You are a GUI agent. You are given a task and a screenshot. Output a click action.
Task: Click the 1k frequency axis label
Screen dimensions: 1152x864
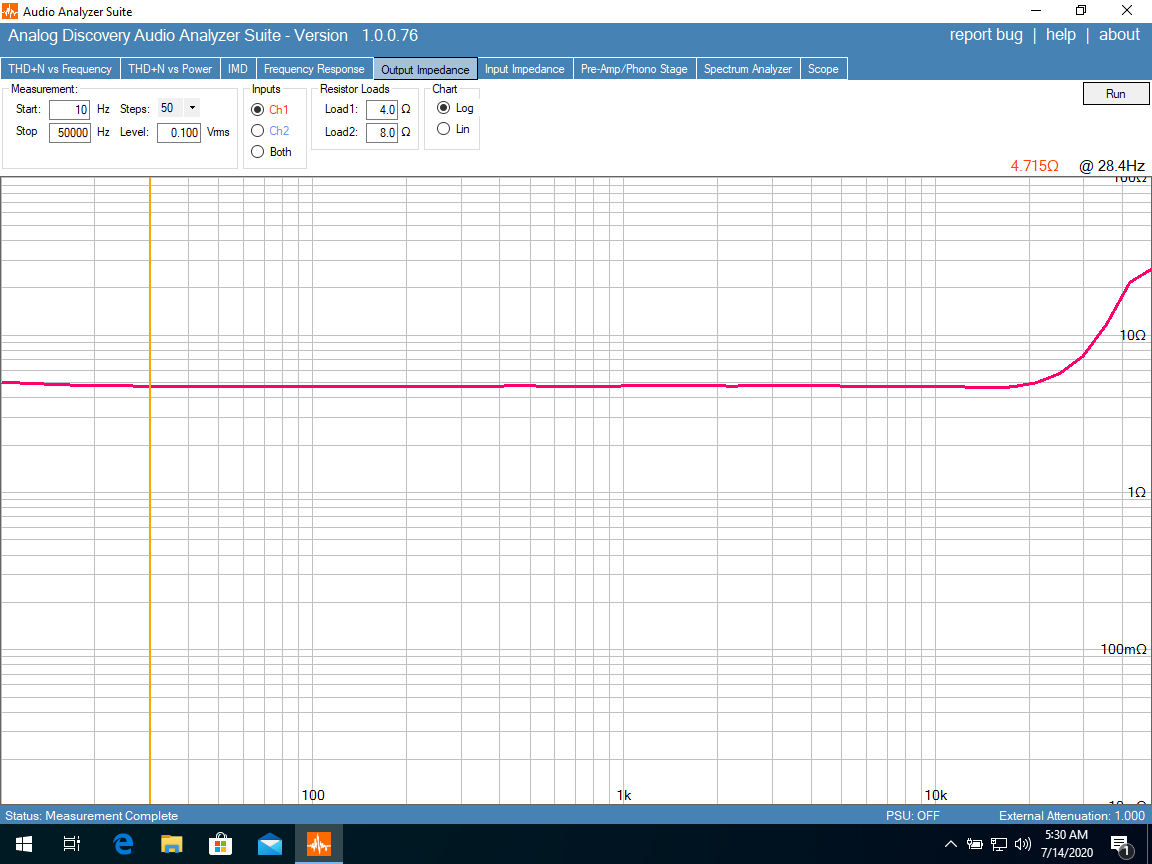pos(624,795)
